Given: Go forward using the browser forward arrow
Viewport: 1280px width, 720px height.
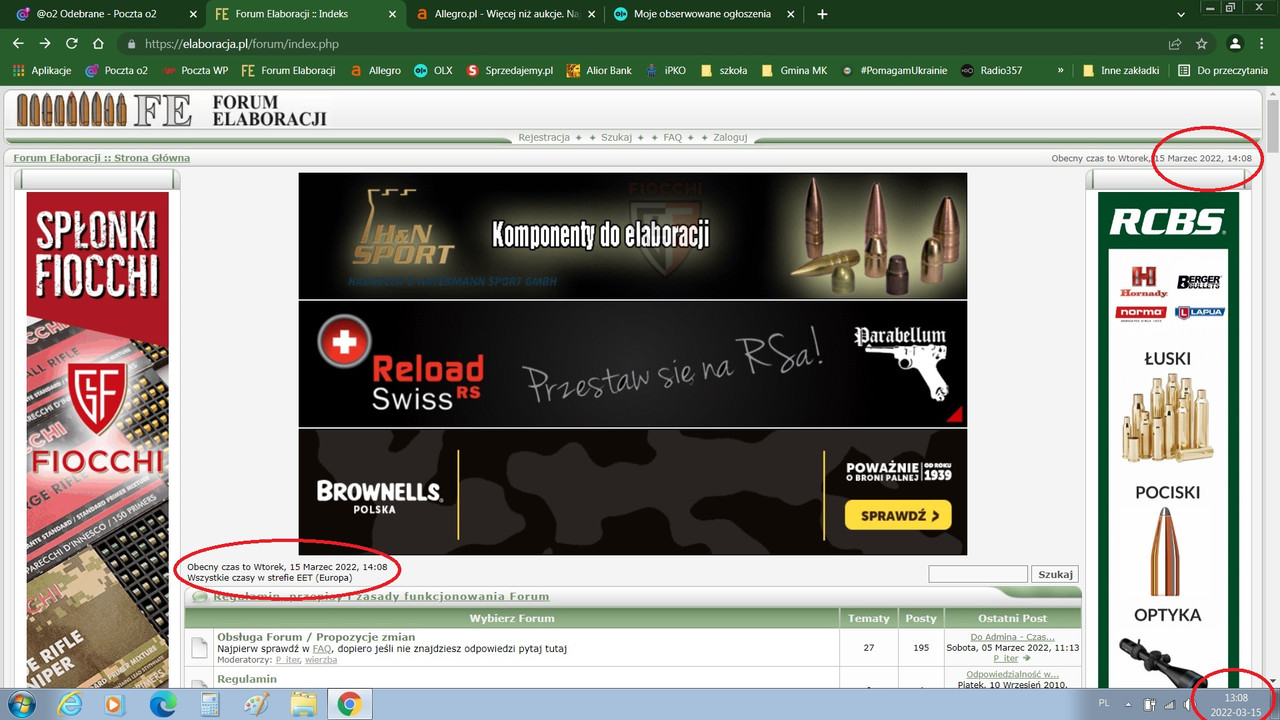Looking at the screenshot, I should (45, 44).
